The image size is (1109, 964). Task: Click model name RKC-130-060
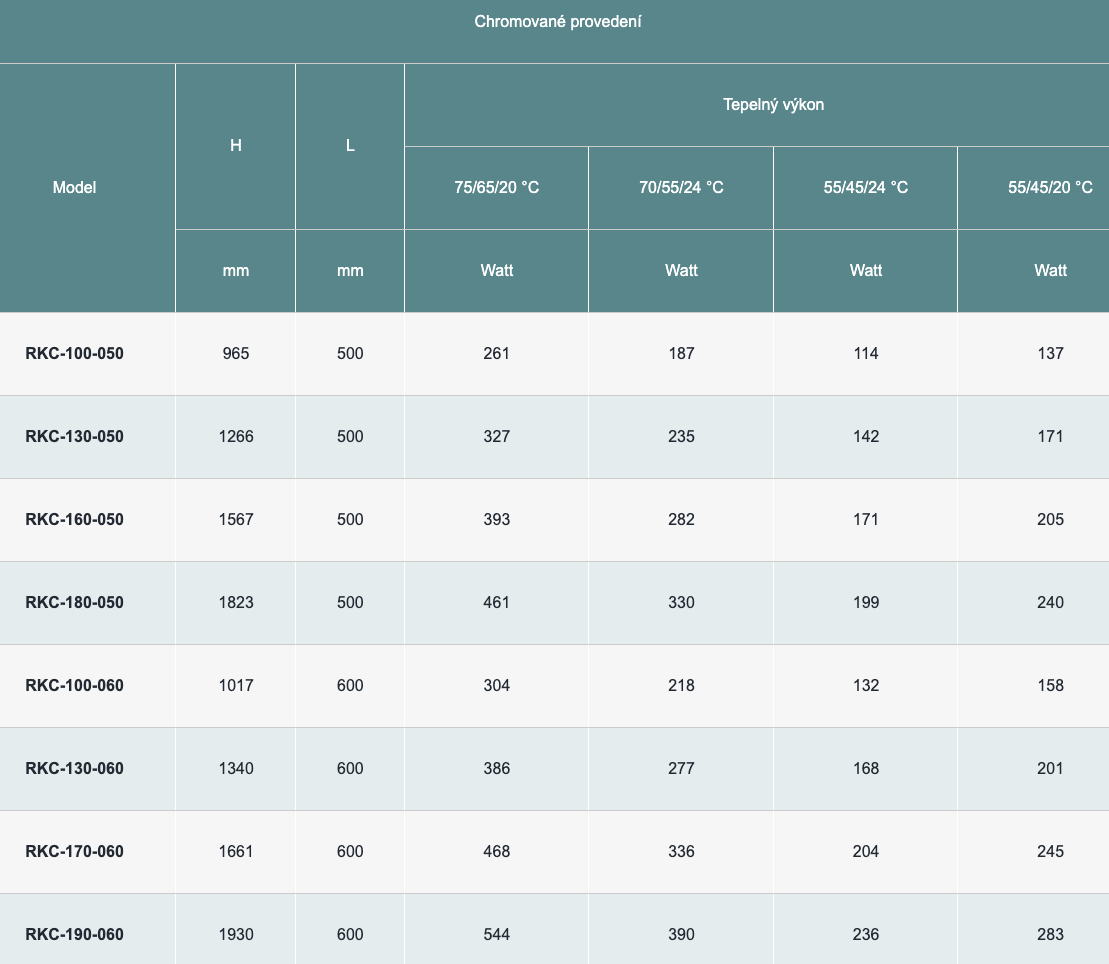coord(74,768)
